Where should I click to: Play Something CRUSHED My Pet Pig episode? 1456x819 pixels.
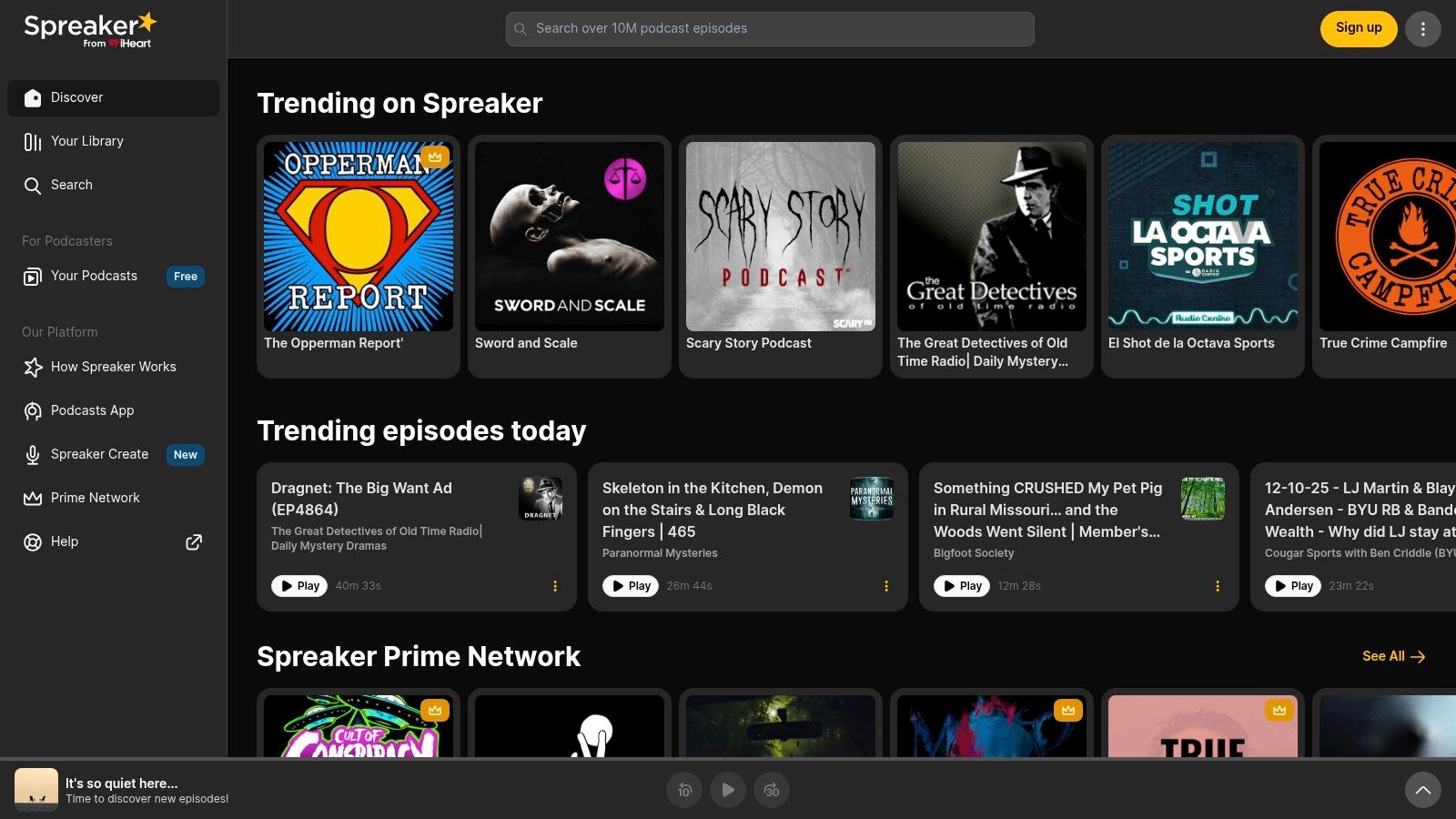[962, 586]
